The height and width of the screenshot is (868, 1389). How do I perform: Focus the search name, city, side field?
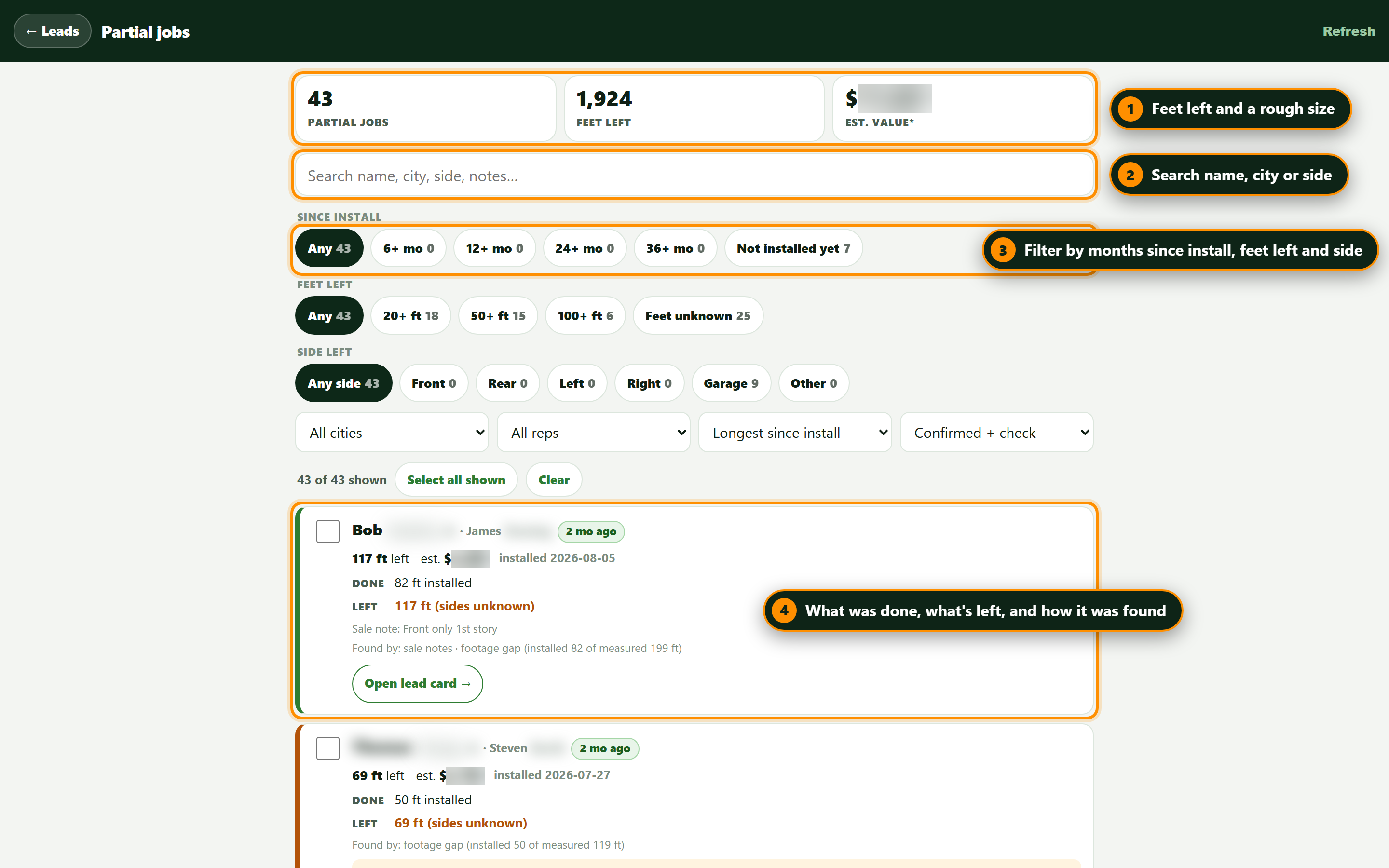coord(694,176)
